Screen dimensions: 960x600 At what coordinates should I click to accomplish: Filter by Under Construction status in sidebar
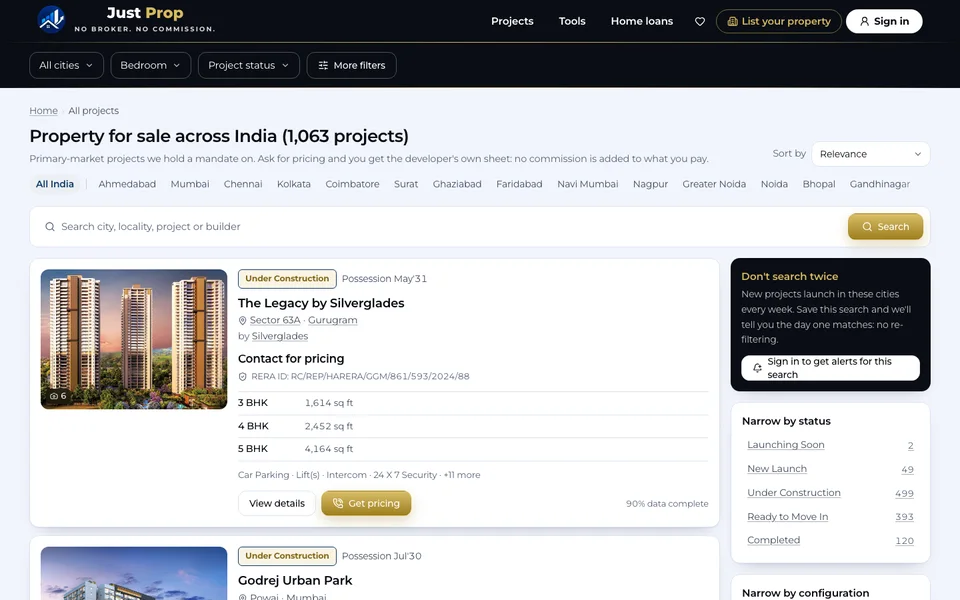793,493
